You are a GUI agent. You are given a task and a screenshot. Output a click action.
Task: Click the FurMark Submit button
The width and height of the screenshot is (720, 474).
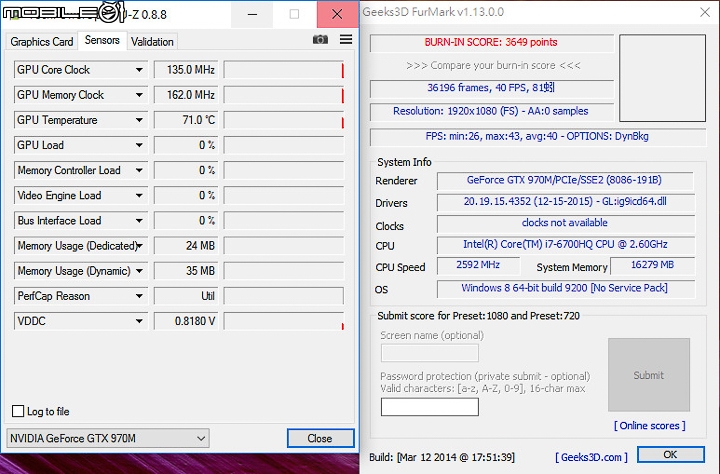[649, 375]
